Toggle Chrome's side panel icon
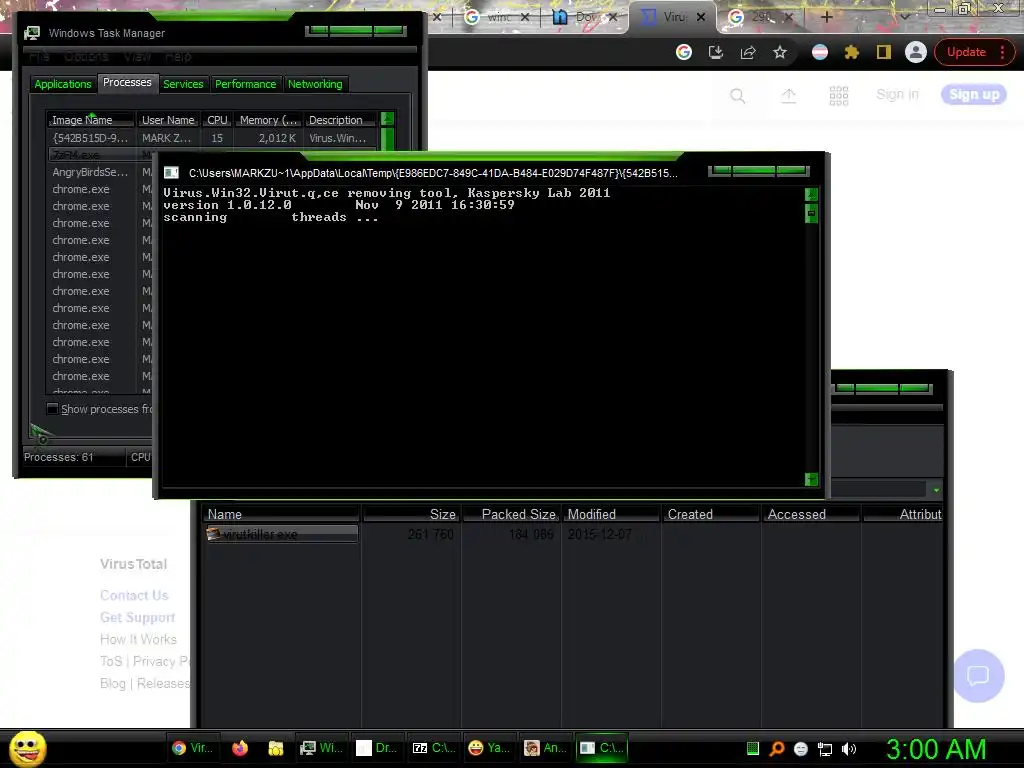The width and height of the screenshot is (1024, 768). 884,52
